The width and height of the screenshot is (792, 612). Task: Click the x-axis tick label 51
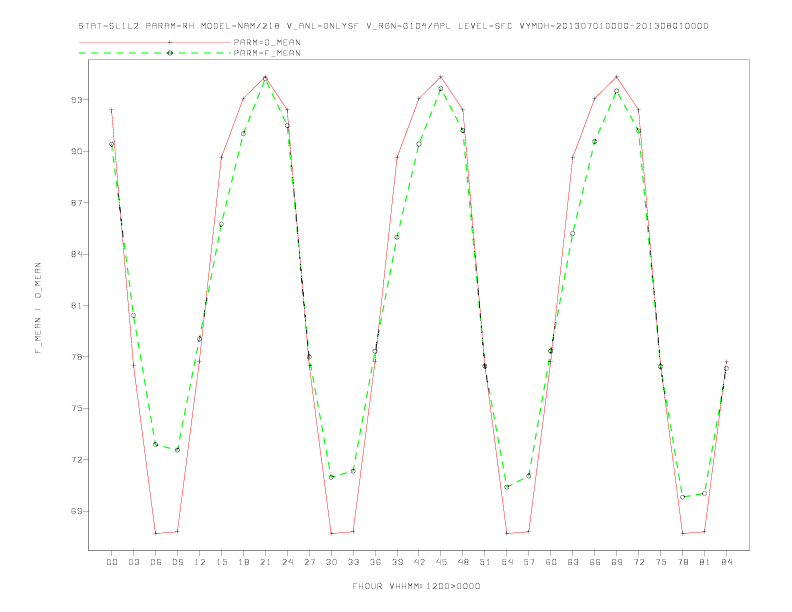click(x=485, y=562)
